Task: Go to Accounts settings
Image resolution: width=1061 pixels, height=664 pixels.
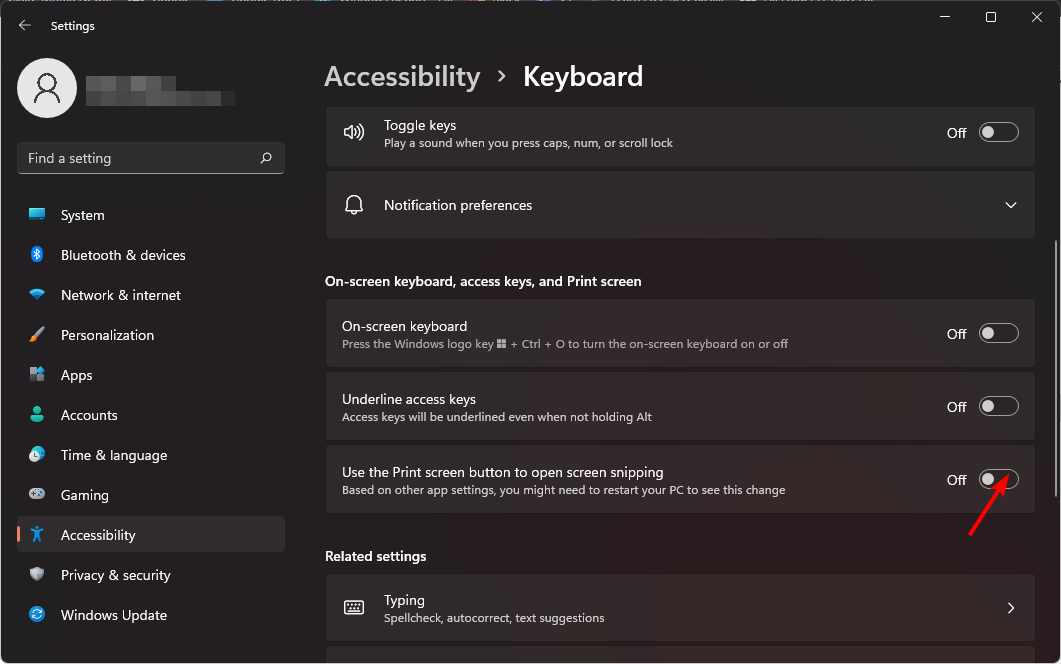Action: pyautogui.click(x=89, y=415)
